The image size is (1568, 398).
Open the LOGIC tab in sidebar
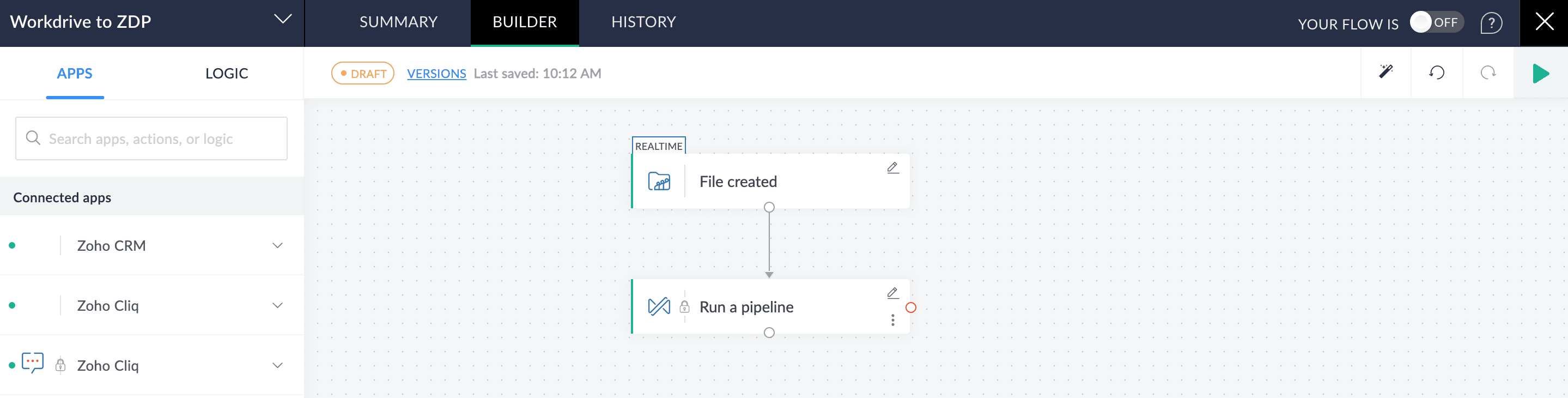pos(227,74)
